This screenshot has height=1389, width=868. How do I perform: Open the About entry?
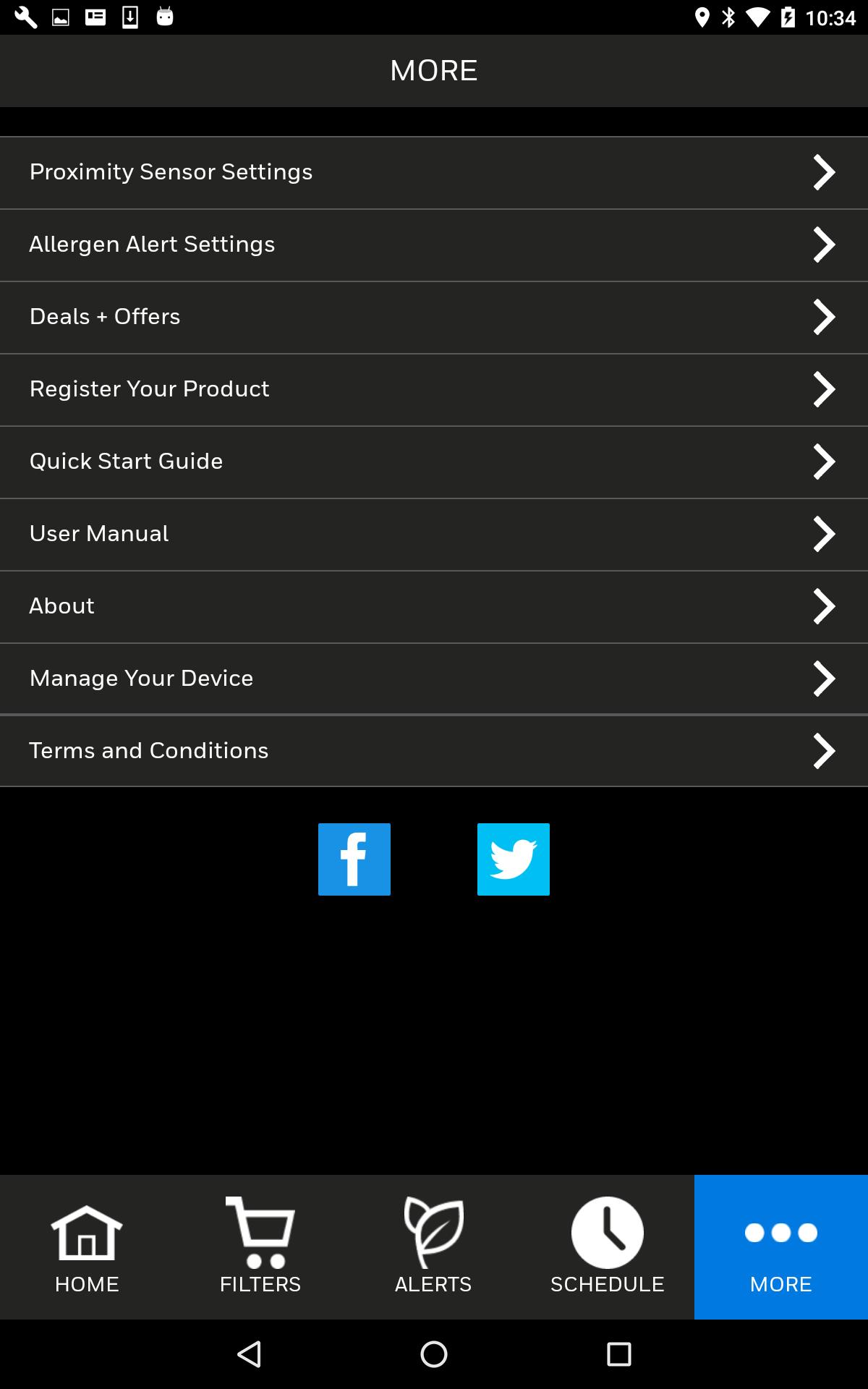point(434,607)
